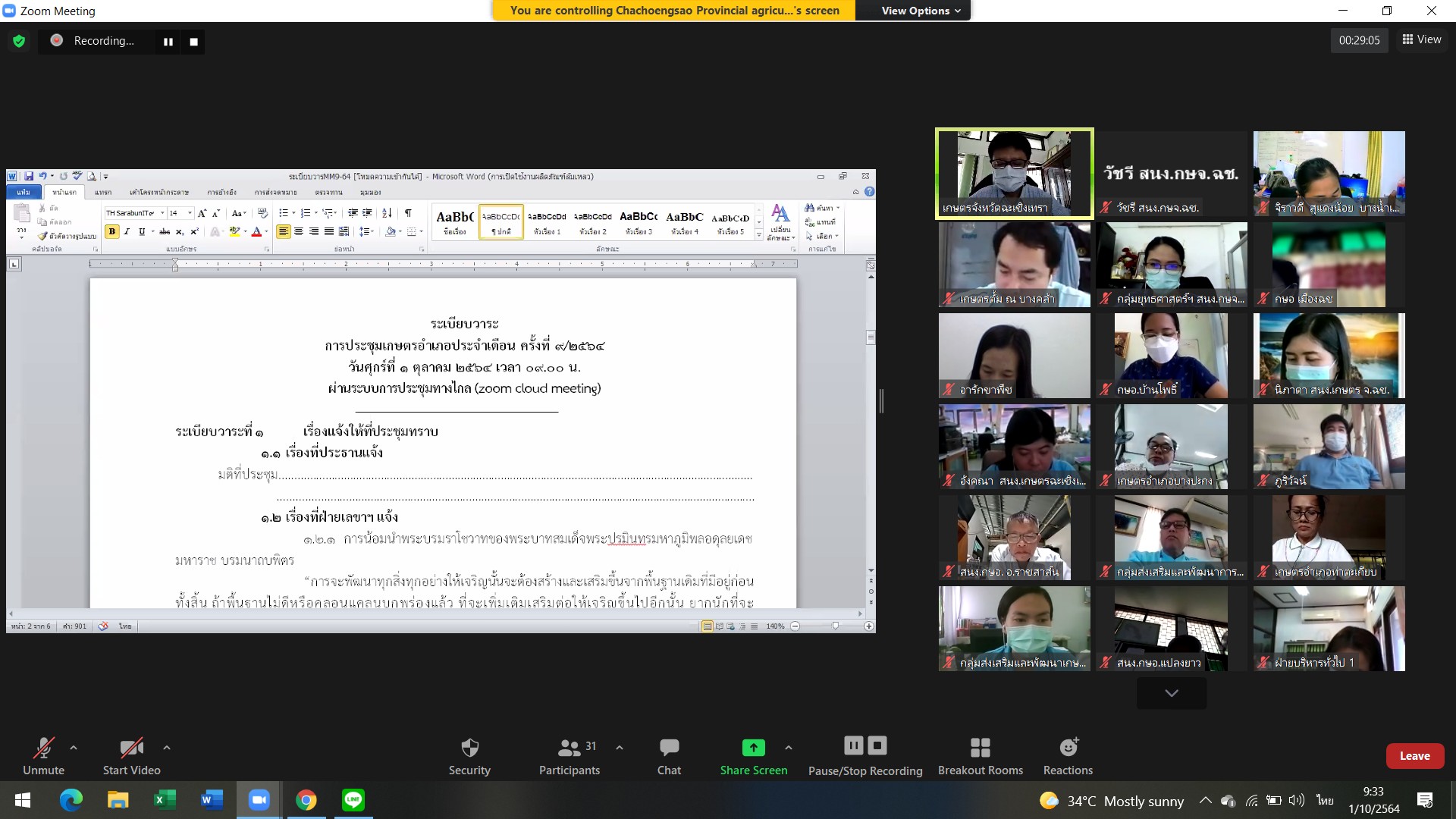Show more participants with down chevron
The image size is (1456, 819).
click(x=1171, y=693)
